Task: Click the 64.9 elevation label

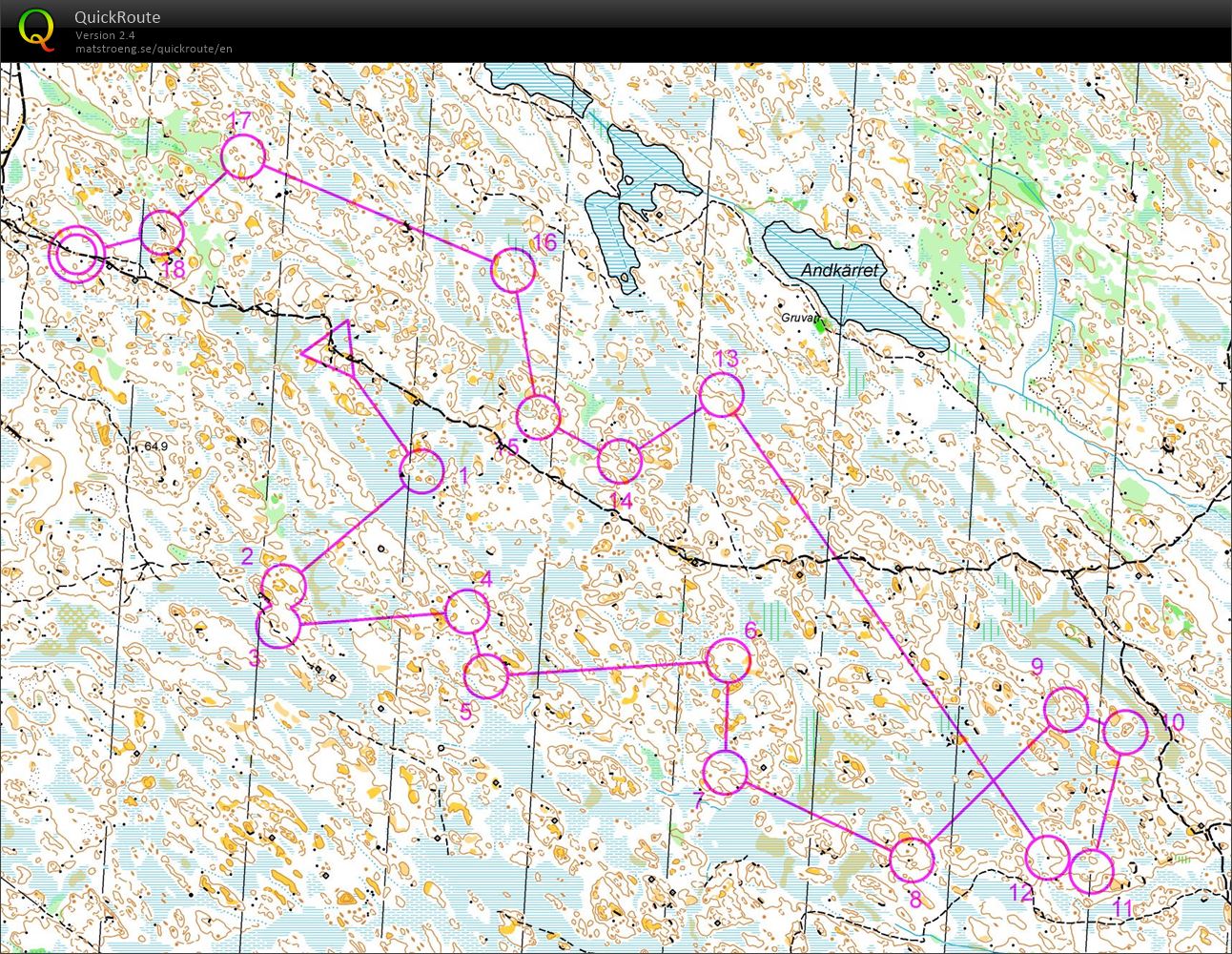Action: [156, 446]
